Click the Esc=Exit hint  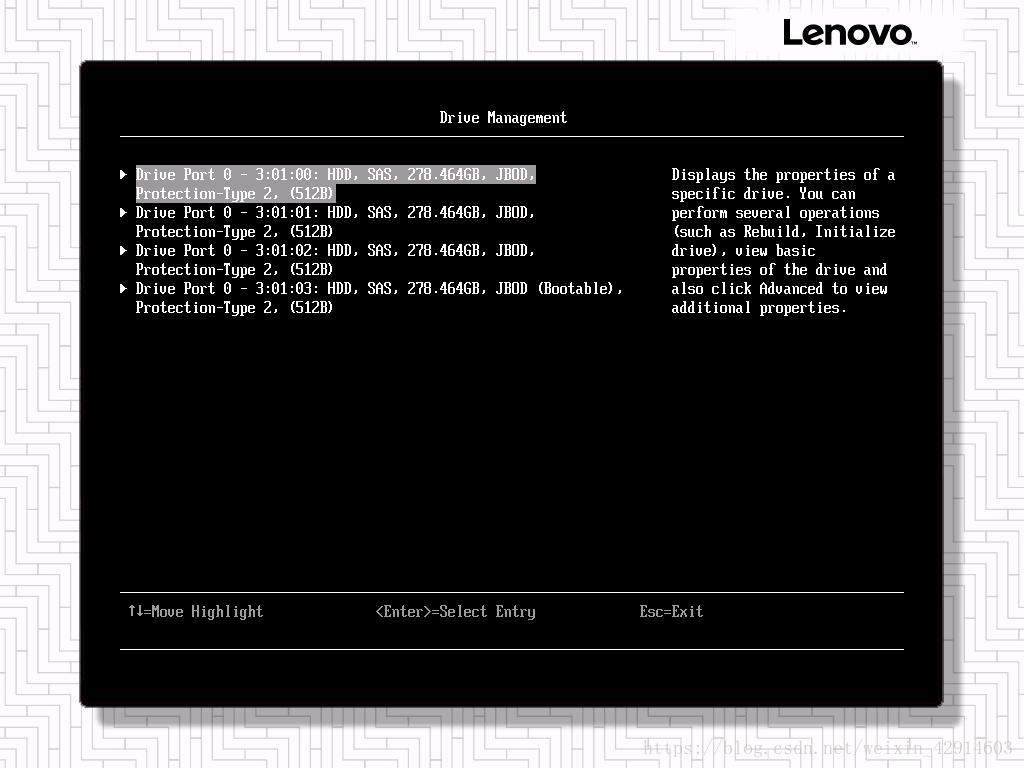(671, 612)
